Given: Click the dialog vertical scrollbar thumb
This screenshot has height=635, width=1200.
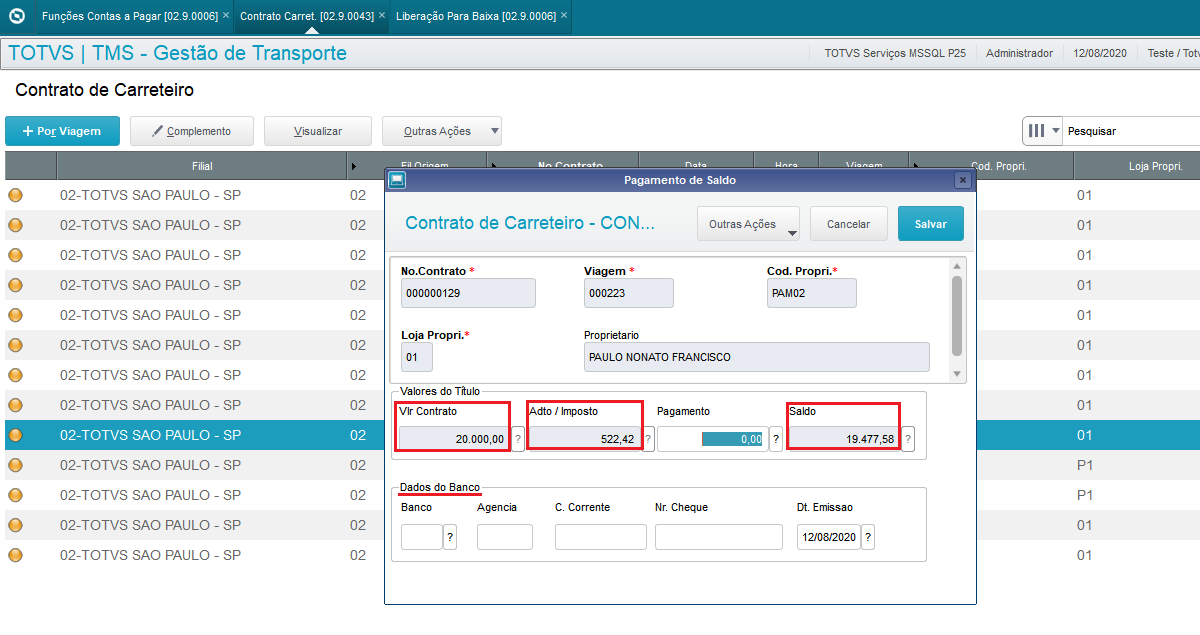Looking at the screenshot, I should point(958,315).
